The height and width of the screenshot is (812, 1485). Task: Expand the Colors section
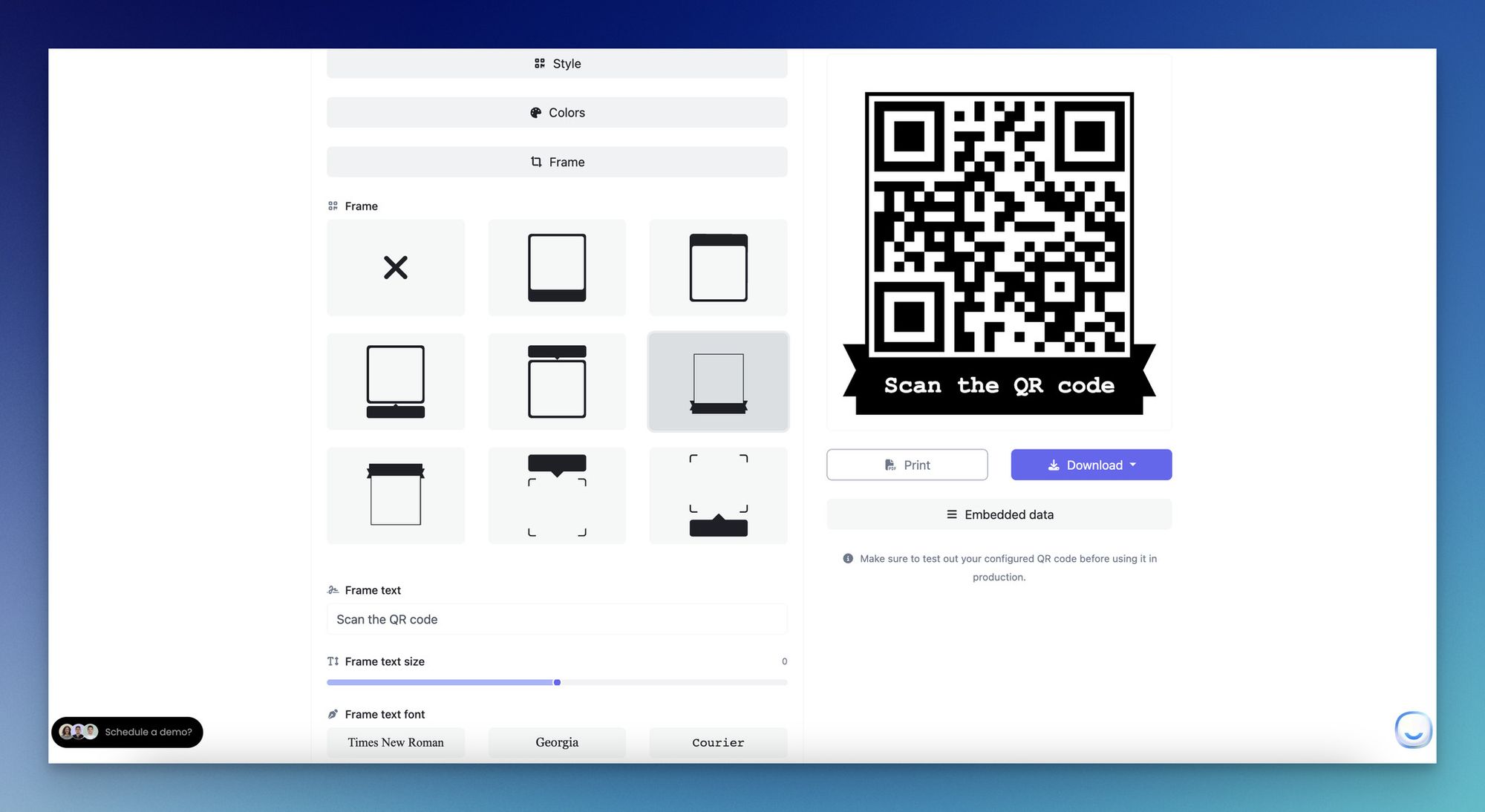pyautogui.click(x=557, y=113)
